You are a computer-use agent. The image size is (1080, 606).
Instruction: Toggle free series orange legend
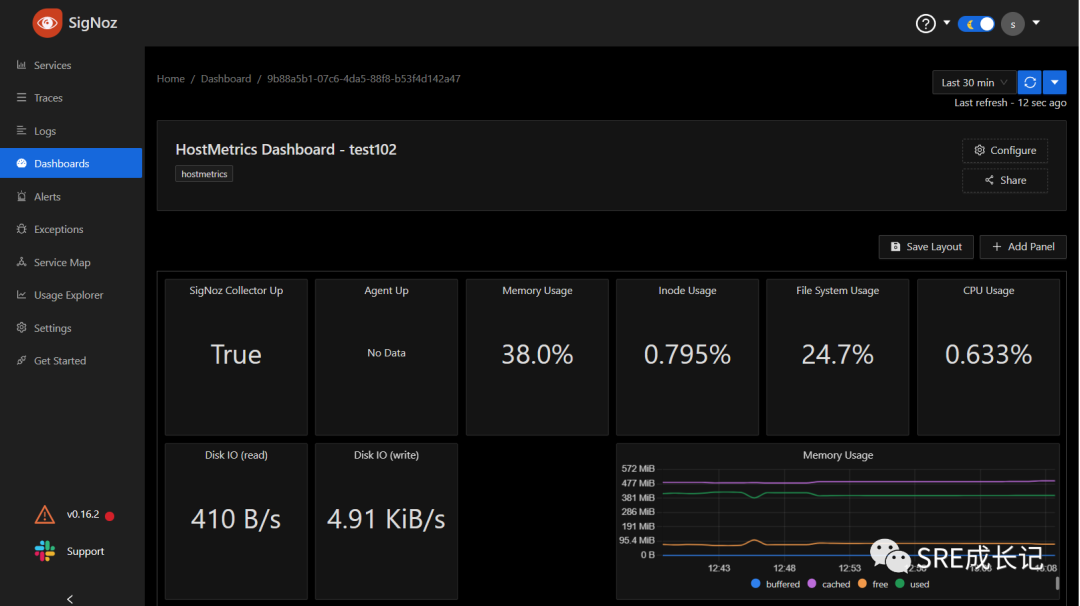point(873,584)
